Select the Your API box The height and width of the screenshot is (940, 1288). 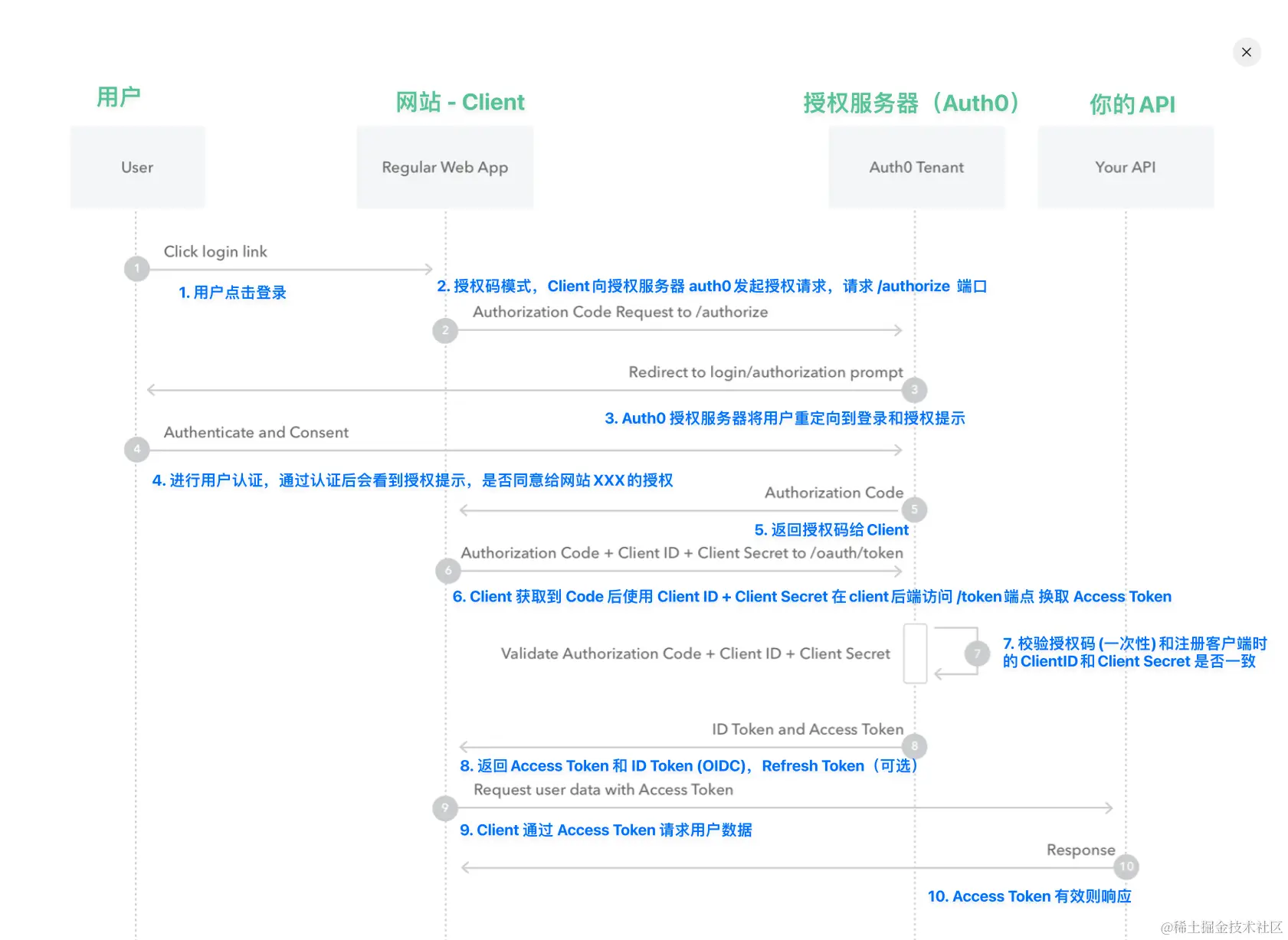[1125, 167]
